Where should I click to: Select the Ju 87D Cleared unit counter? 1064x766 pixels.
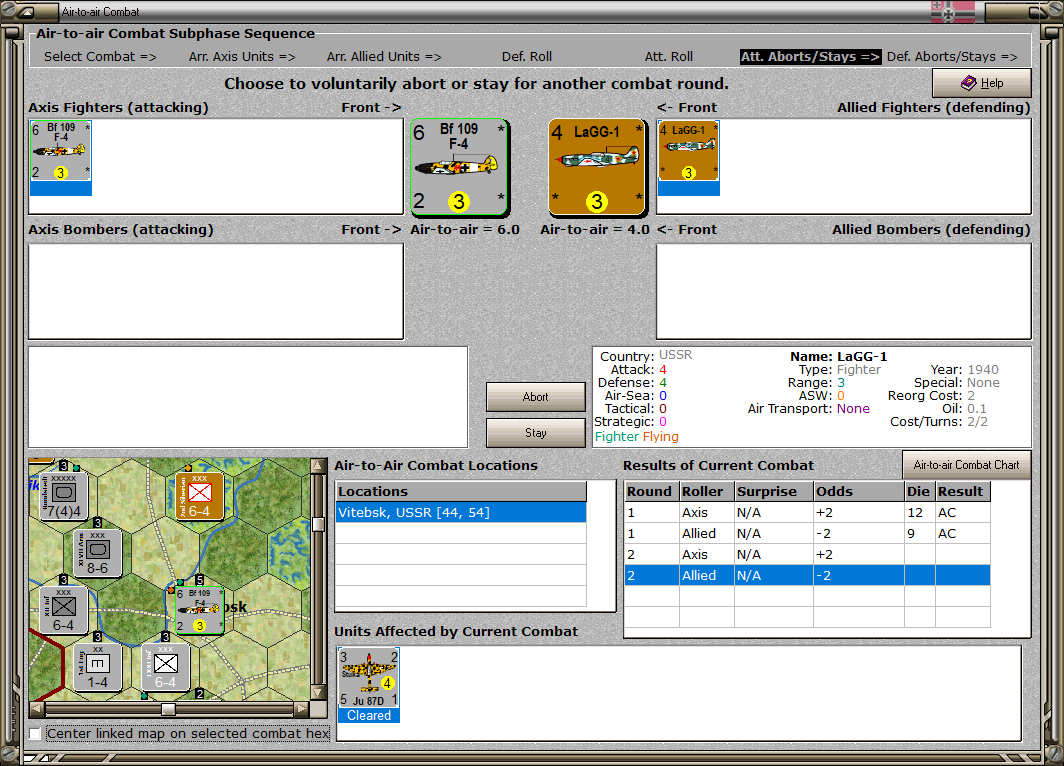point(368,685)
